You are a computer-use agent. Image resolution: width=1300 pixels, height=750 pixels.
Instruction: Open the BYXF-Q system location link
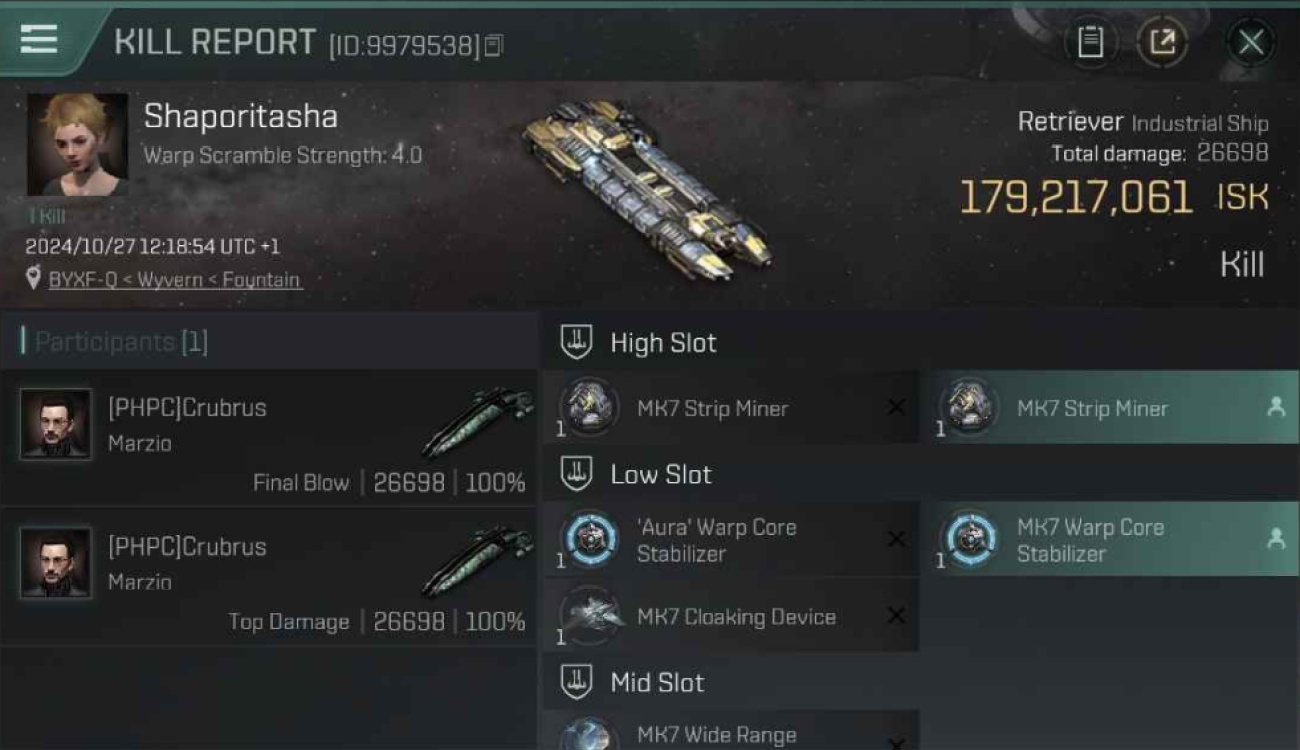pos(175,280)
